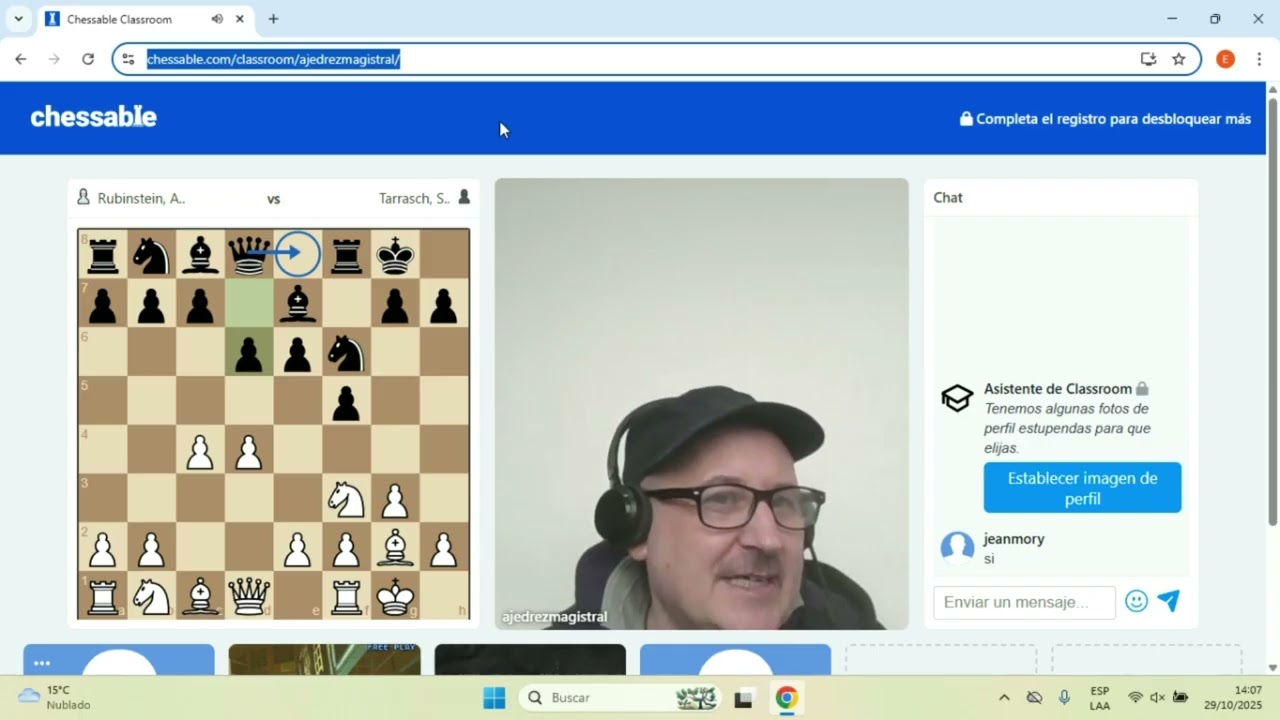This screenshot has width=1280, height=720.
Task: Click the 'FREE PLAY' participant thumbnail
Action: [324, 659]
